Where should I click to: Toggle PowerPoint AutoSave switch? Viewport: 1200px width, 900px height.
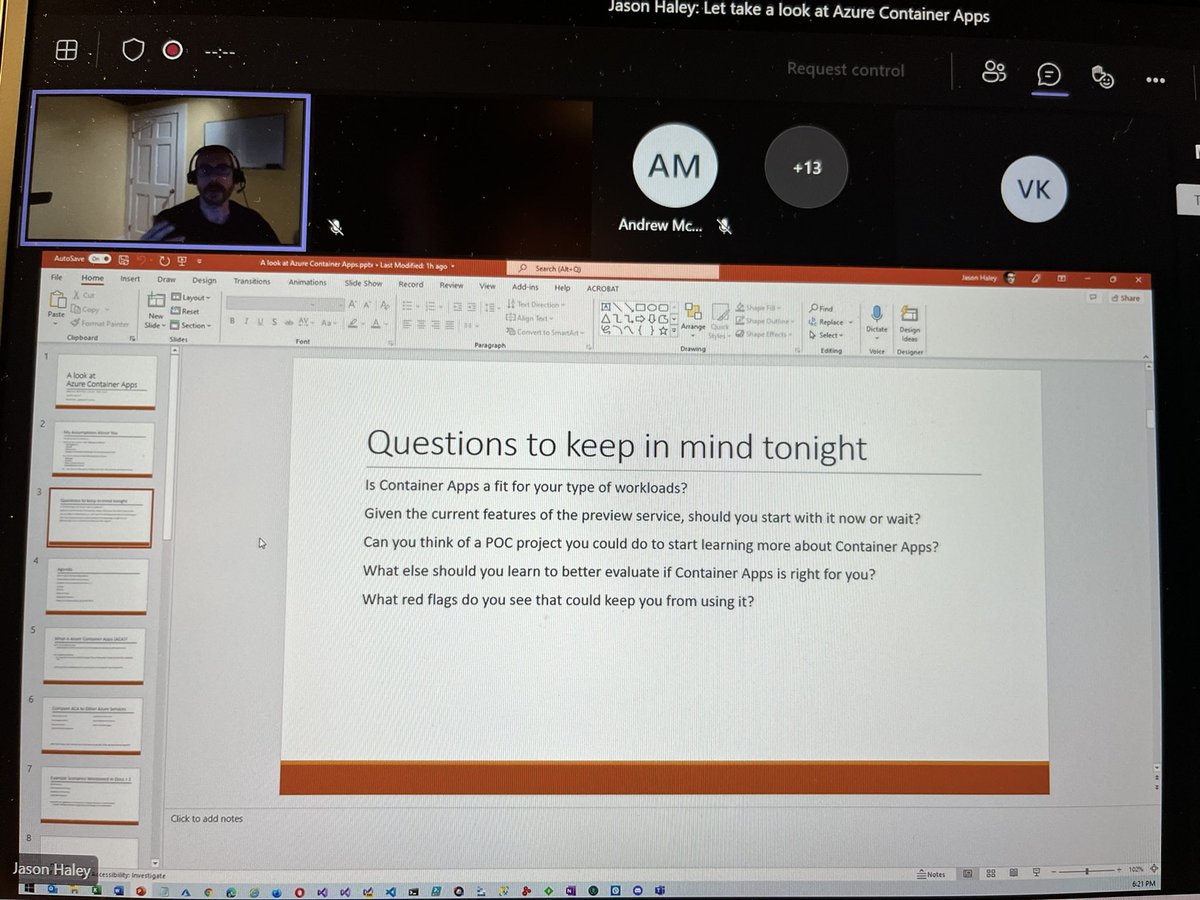click(98, 258)
